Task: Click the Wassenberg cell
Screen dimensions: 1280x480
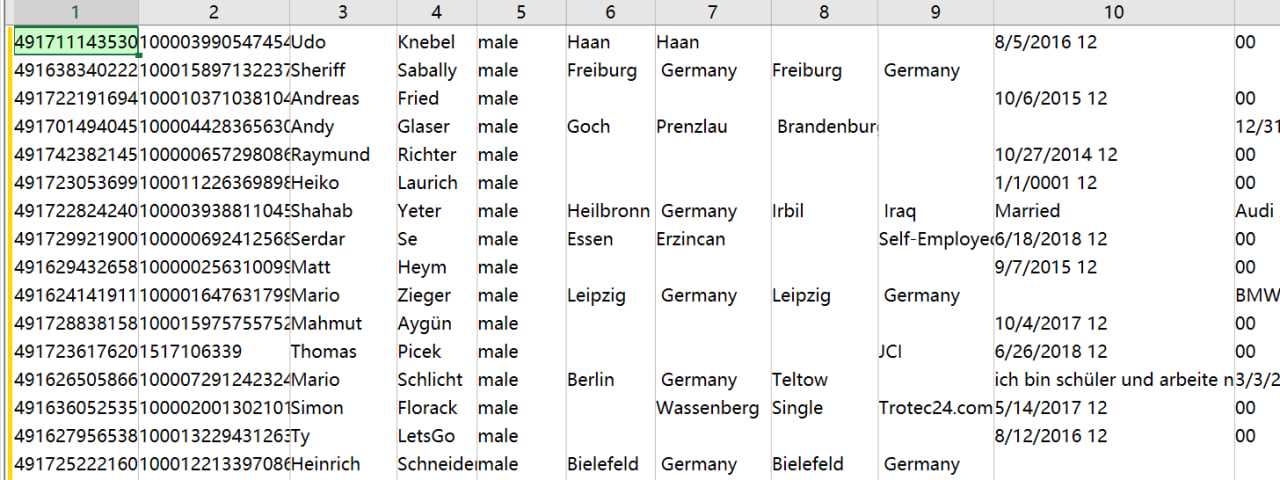Action: click(x=712, y=407)
